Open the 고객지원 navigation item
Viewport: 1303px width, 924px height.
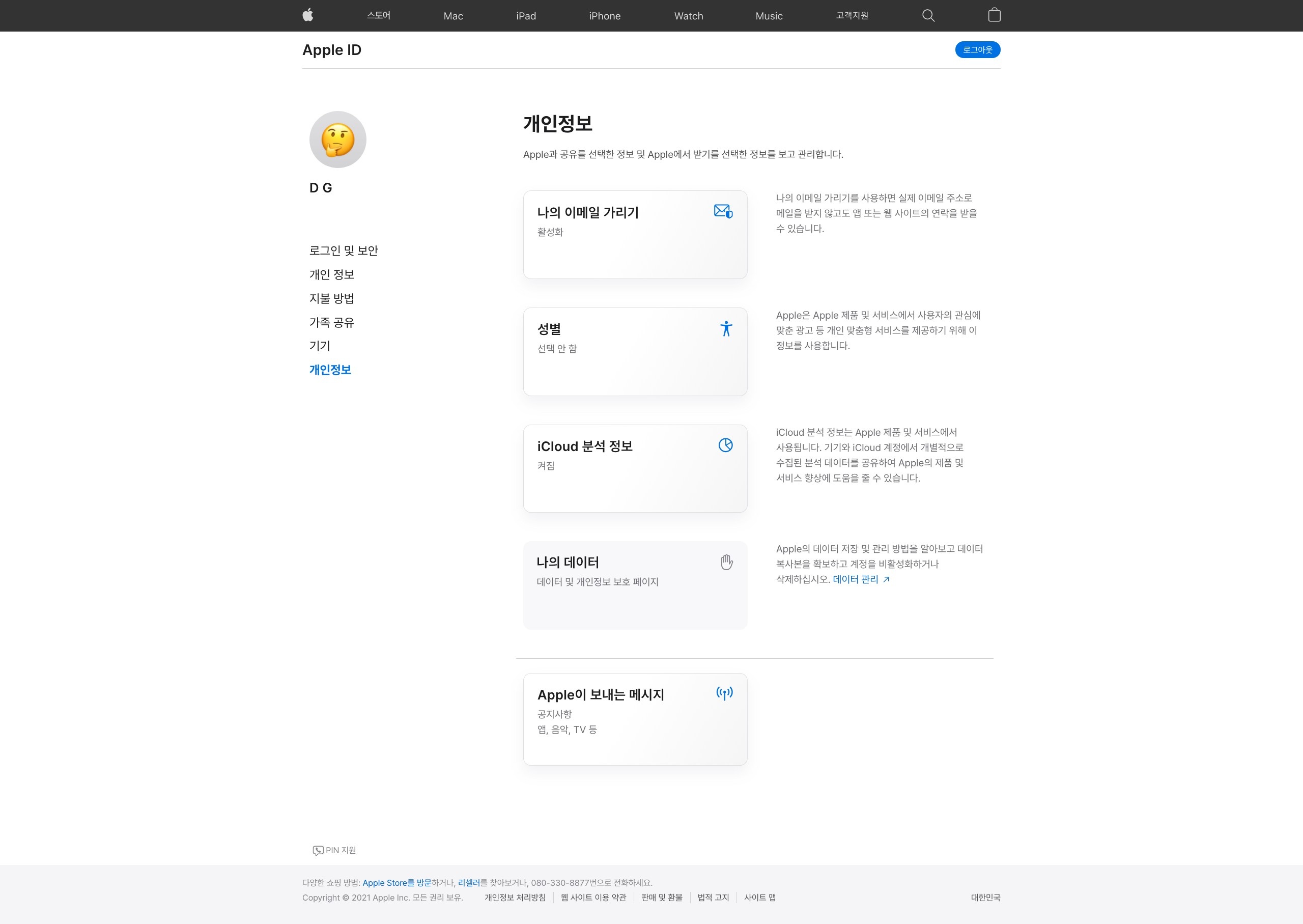(x=852, y=16)
